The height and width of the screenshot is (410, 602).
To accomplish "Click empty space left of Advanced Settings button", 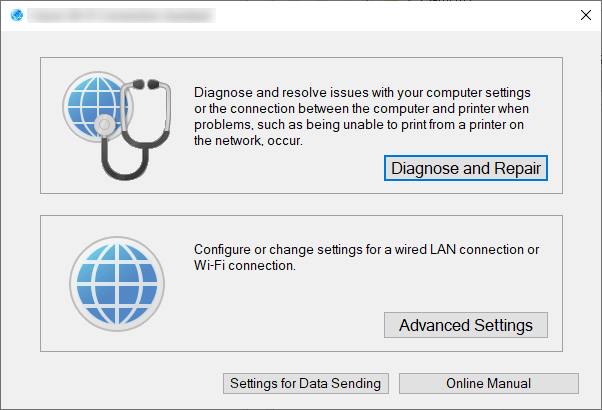I will [x=280, y=325].
